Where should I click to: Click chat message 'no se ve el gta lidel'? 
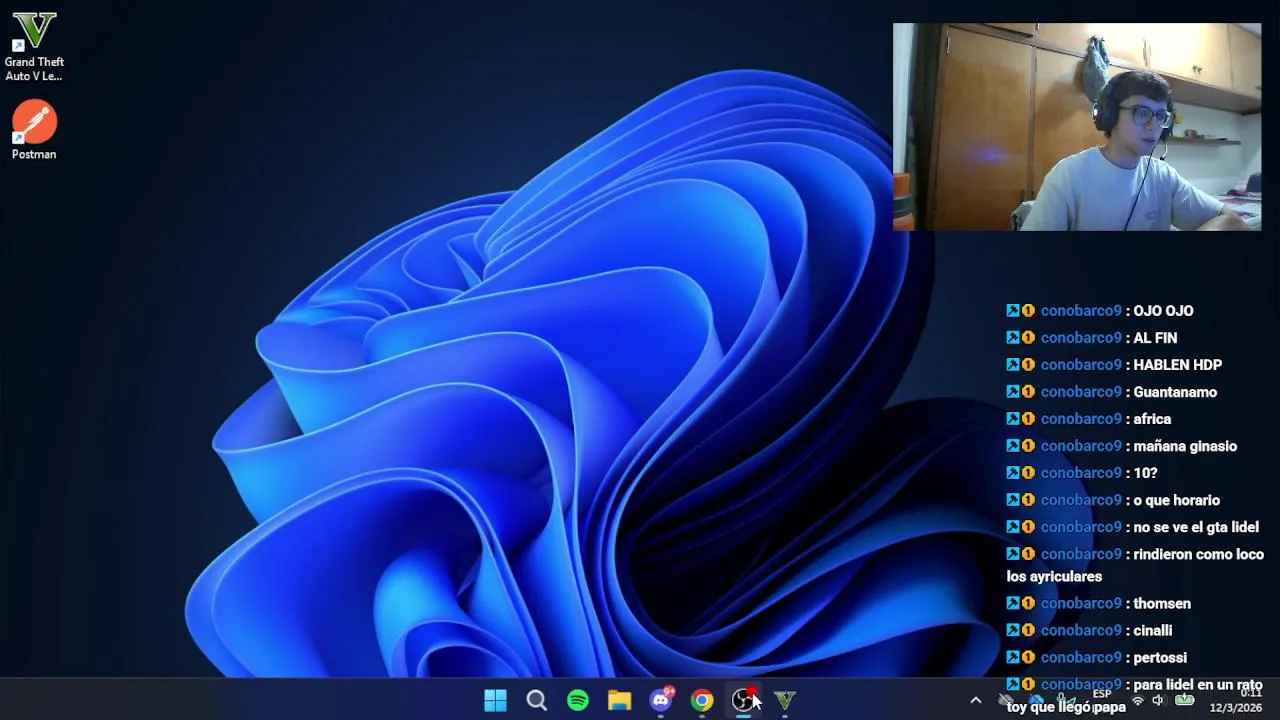[1196, 527]
